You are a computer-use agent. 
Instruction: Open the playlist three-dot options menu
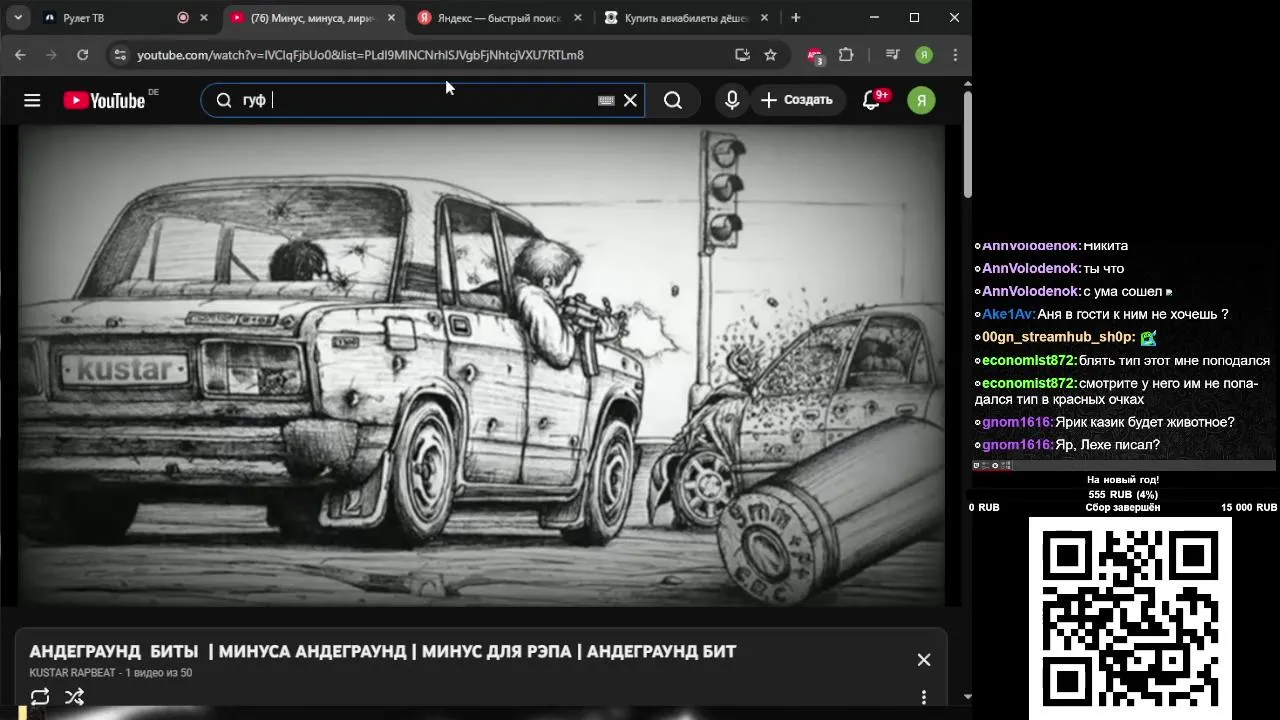(924, 697)
